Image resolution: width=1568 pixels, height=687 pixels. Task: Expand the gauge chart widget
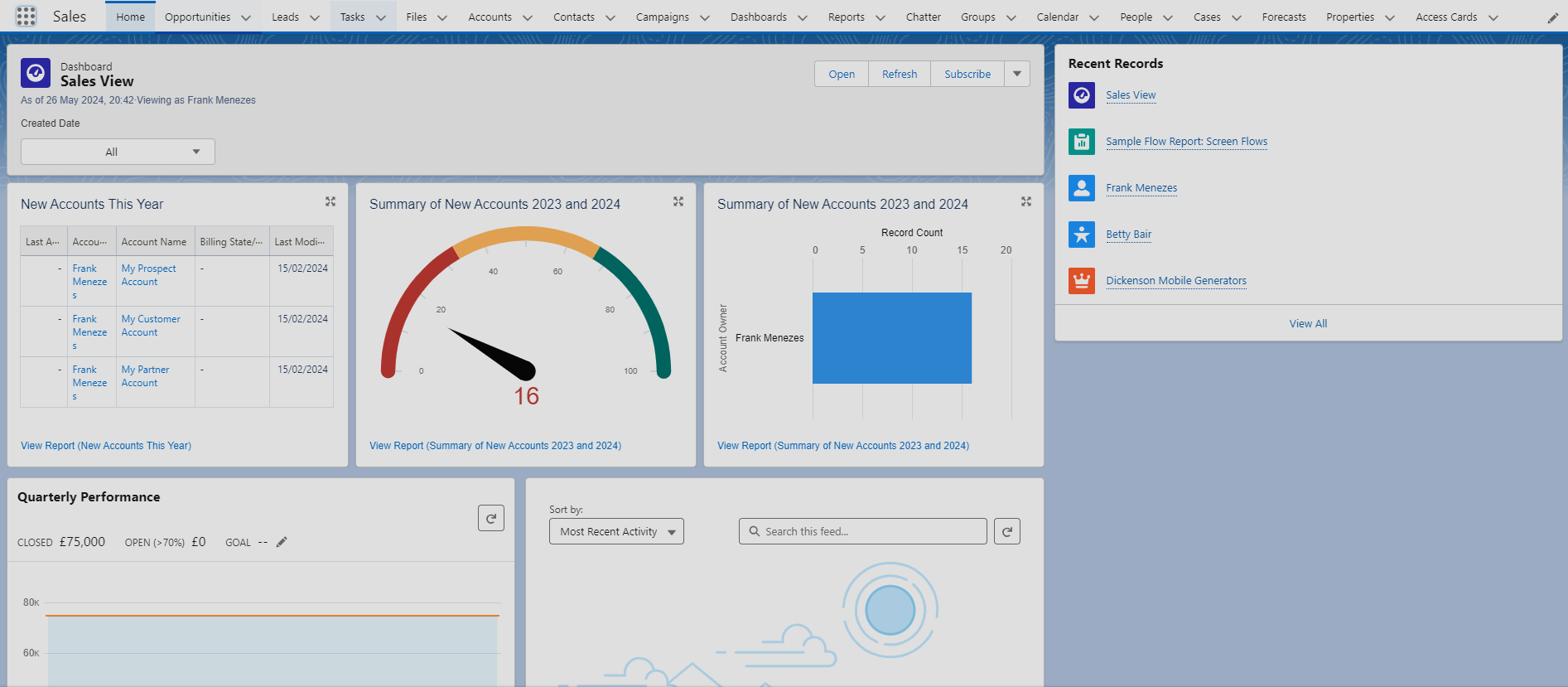click(x=678, y=201)
